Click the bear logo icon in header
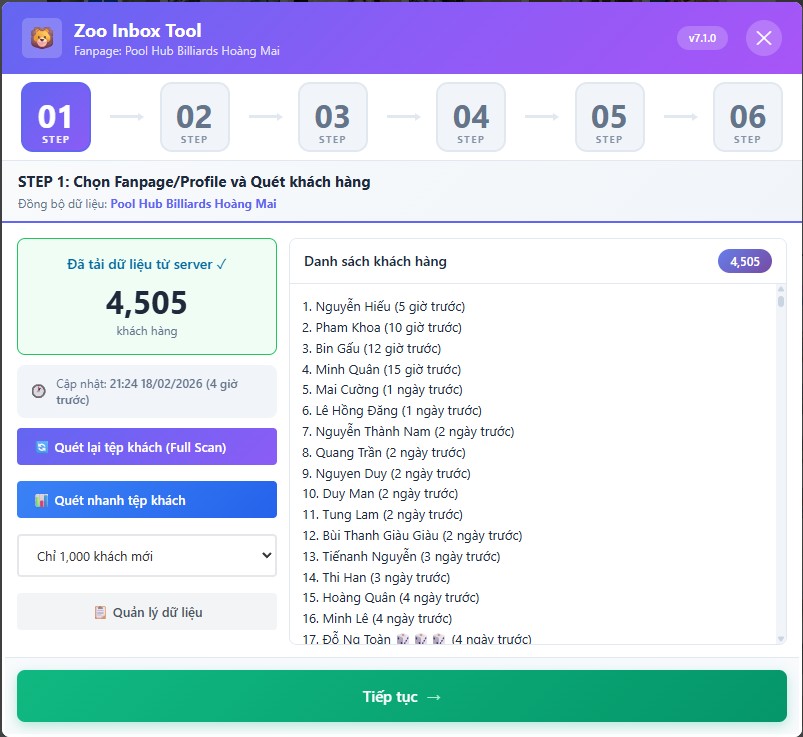 pyautogui.click(x=42, y=38)
